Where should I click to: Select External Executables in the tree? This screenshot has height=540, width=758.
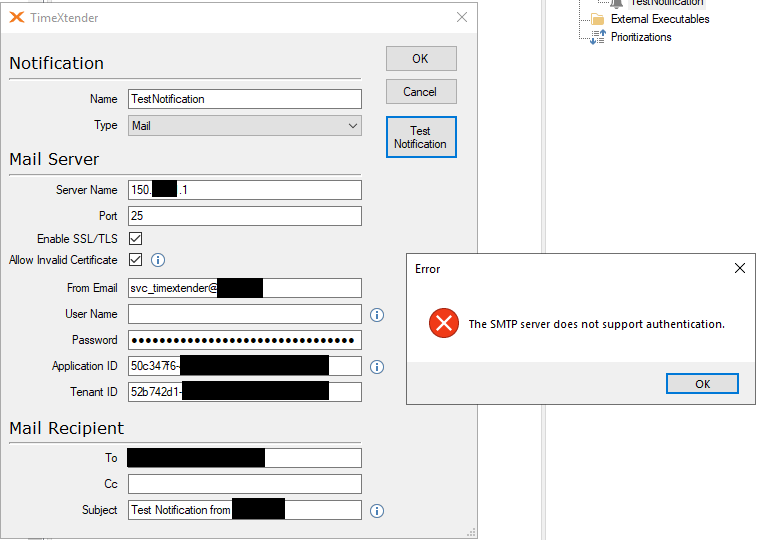(660, 19)
